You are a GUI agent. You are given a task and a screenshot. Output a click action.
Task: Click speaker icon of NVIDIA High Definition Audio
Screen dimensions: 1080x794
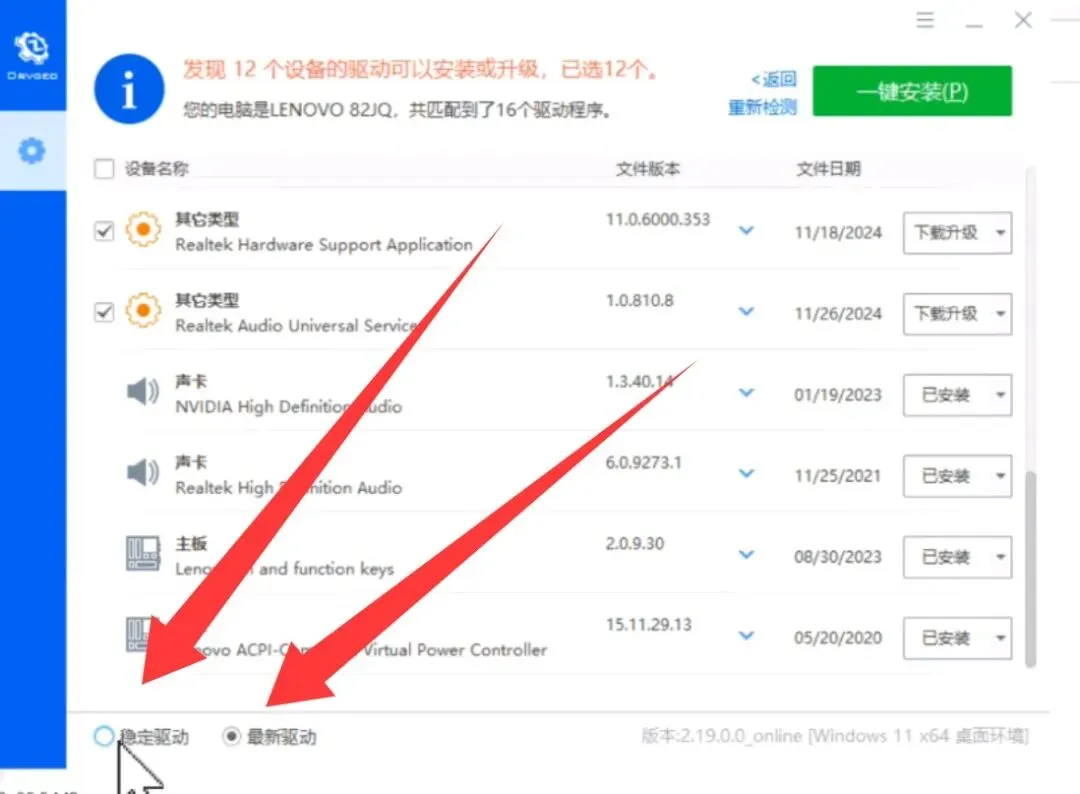pyautogui.click(x=143, y=392)
